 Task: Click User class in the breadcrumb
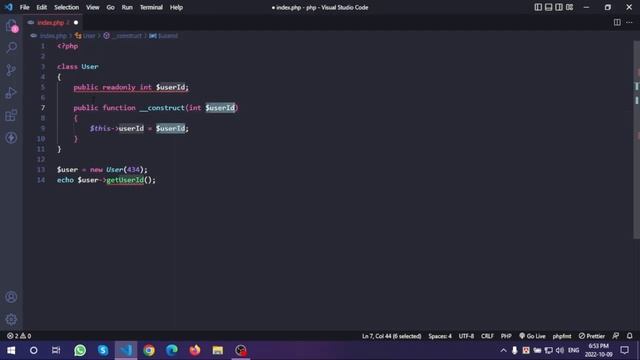(x=89, y=36)
